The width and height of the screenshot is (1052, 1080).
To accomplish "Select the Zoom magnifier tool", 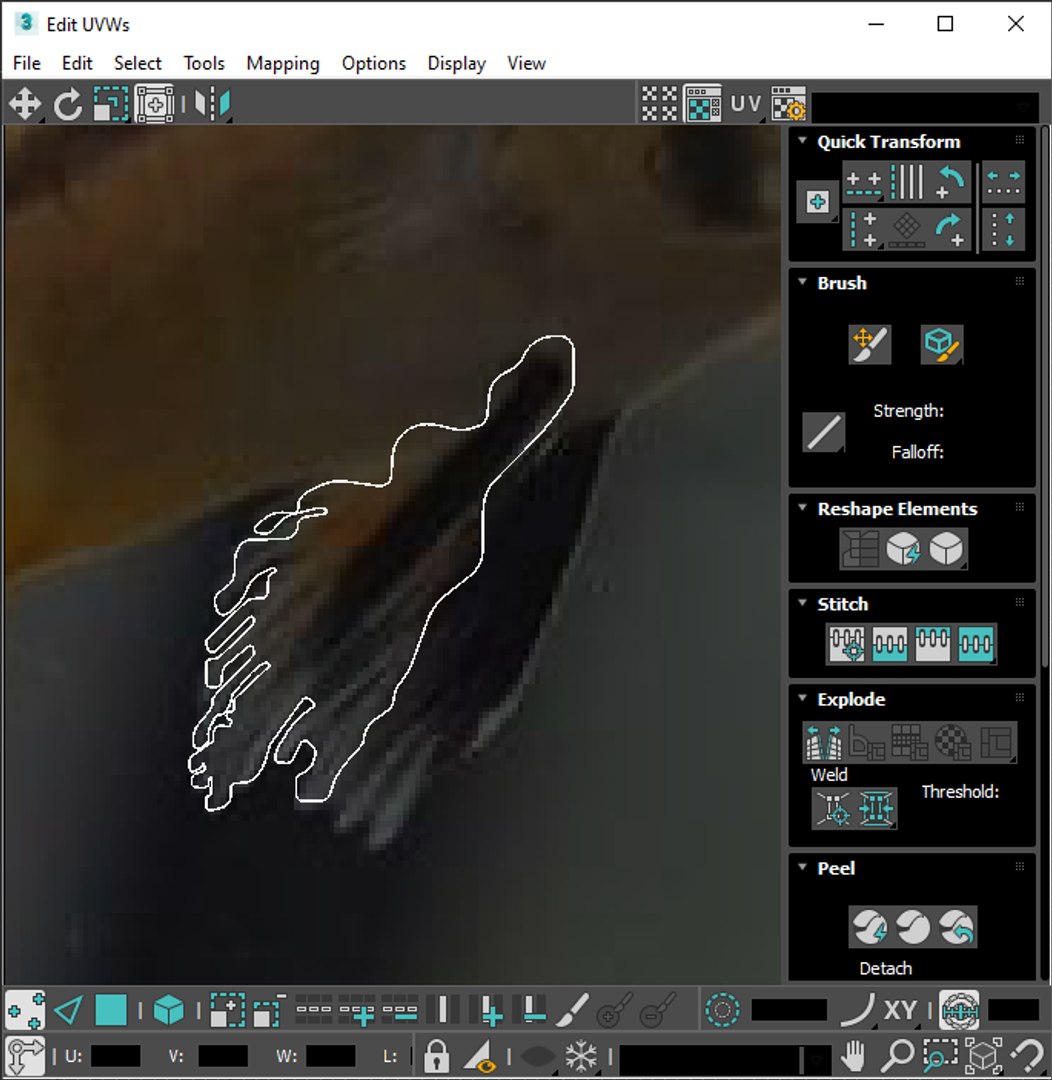I will click(x=898, y=1055).
